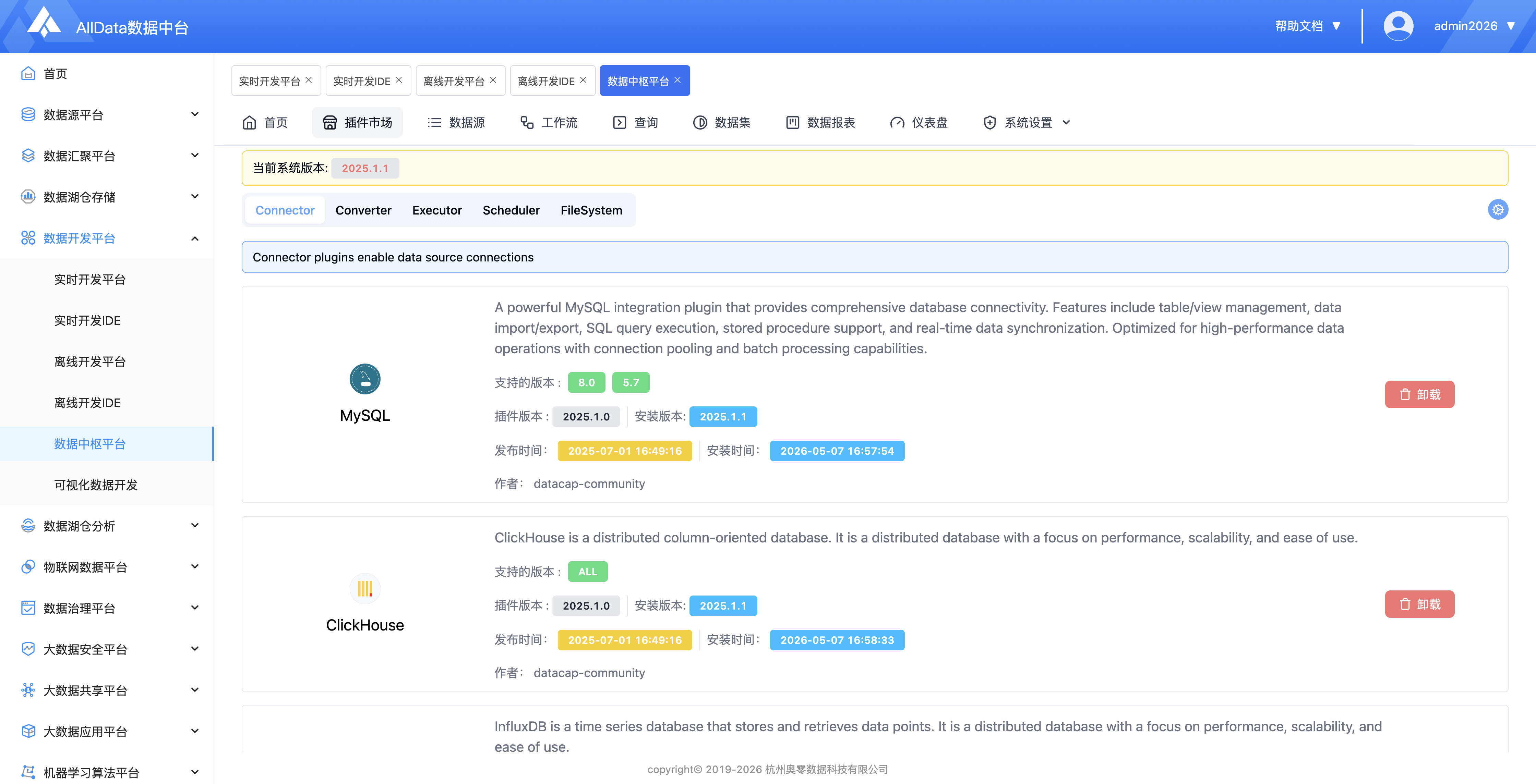Open the 数据集 dataset nav item
This screenshot has width=1536, height=784.
pyautogui.click(x=722, y=122)
